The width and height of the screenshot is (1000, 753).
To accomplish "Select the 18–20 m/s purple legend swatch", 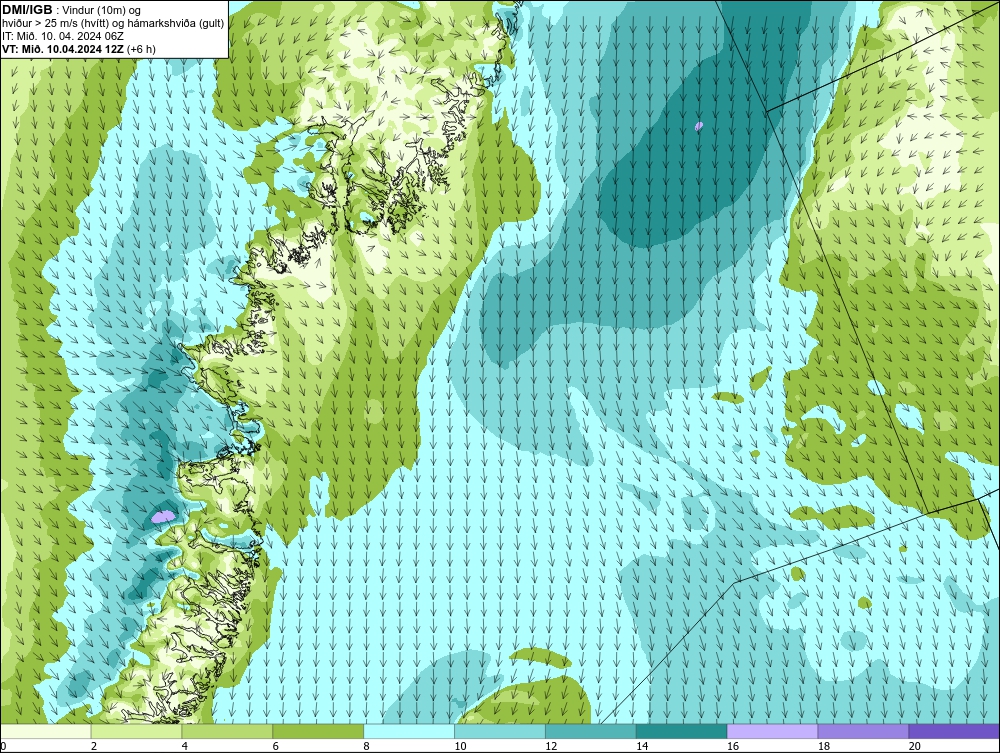I will 864,731.
